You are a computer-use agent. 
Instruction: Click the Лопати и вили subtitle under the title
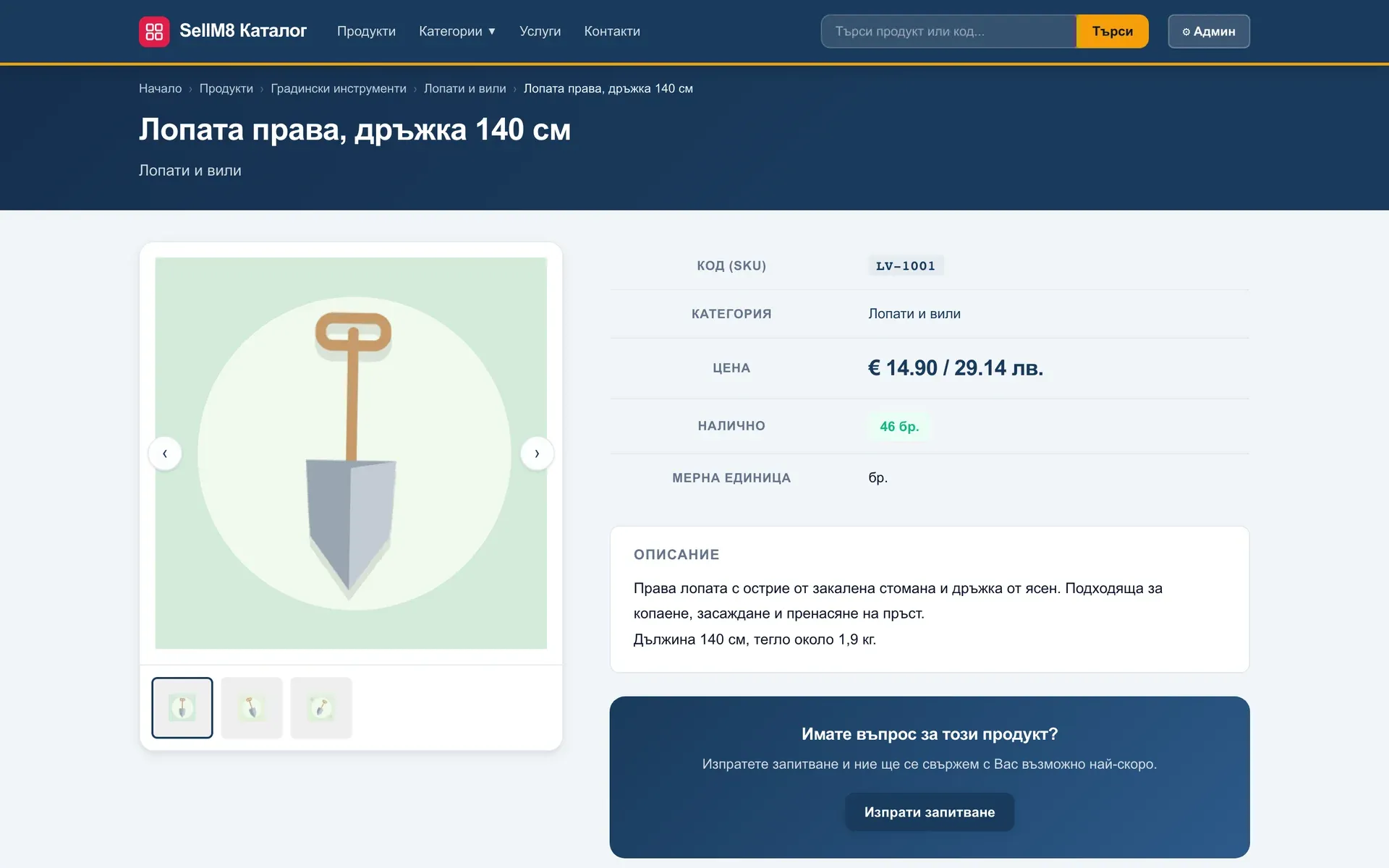pos(190,171)
